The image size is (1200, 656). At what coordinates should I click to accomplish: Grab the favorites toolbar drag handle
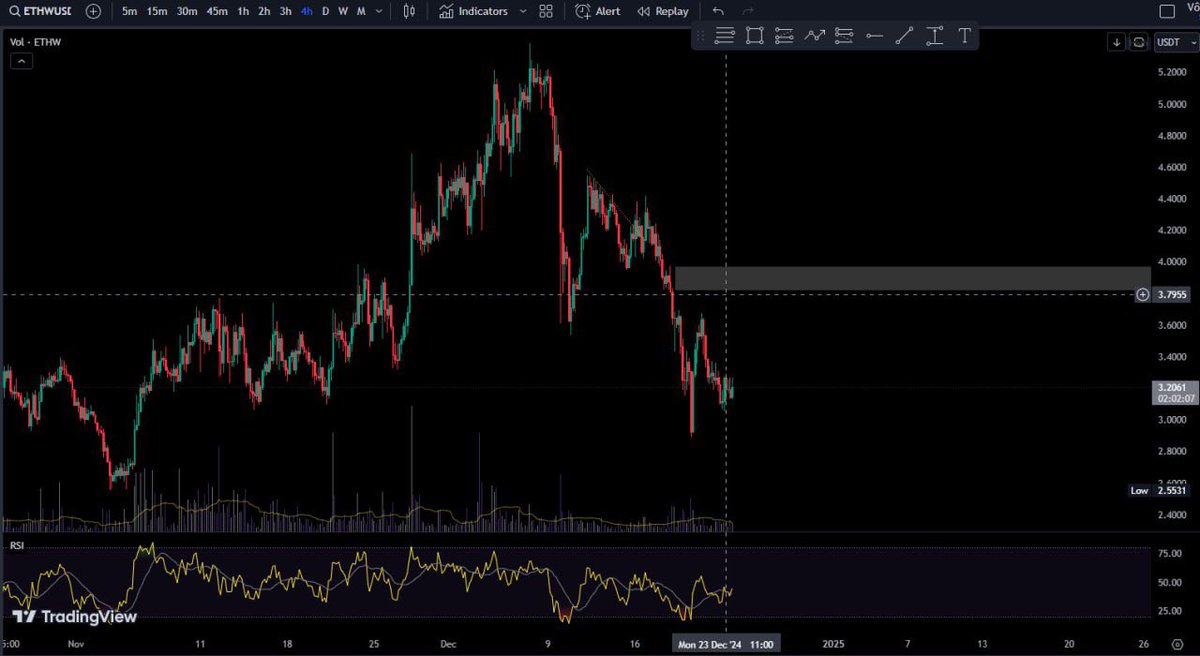701,36
